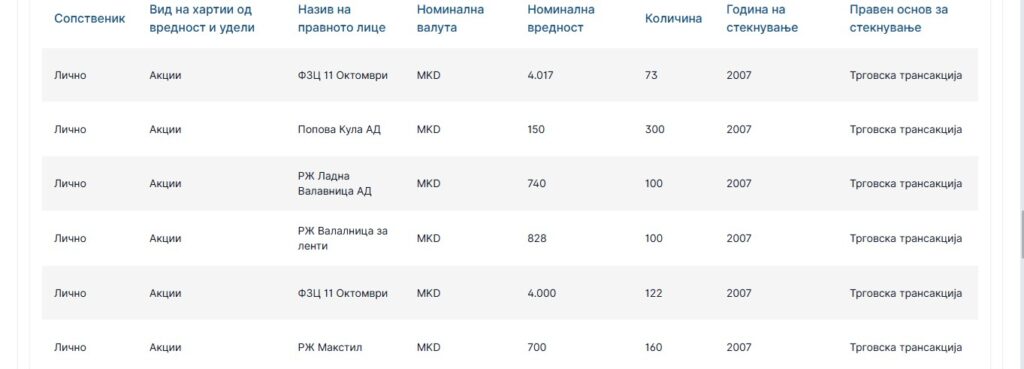
Task: Select the quantity 73 cell
Action: (x=651, y=75)
